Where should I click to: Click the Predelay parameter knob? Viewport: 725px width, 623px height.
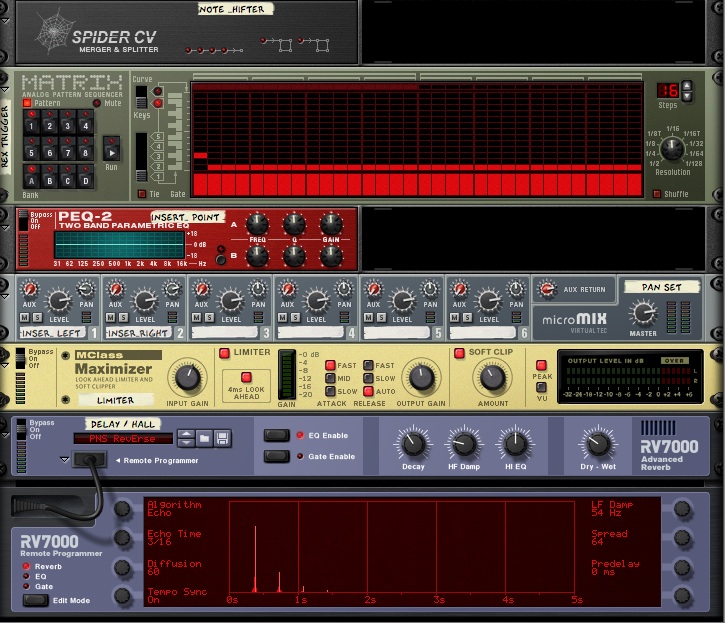point(682,567)
